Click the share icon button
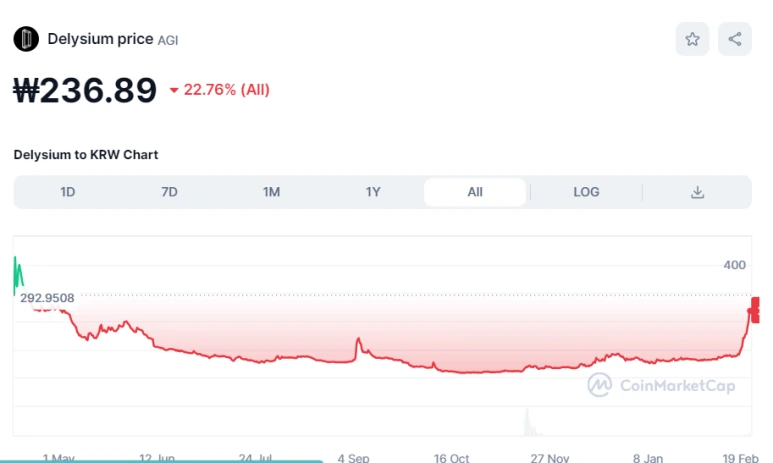 [735, 39]
